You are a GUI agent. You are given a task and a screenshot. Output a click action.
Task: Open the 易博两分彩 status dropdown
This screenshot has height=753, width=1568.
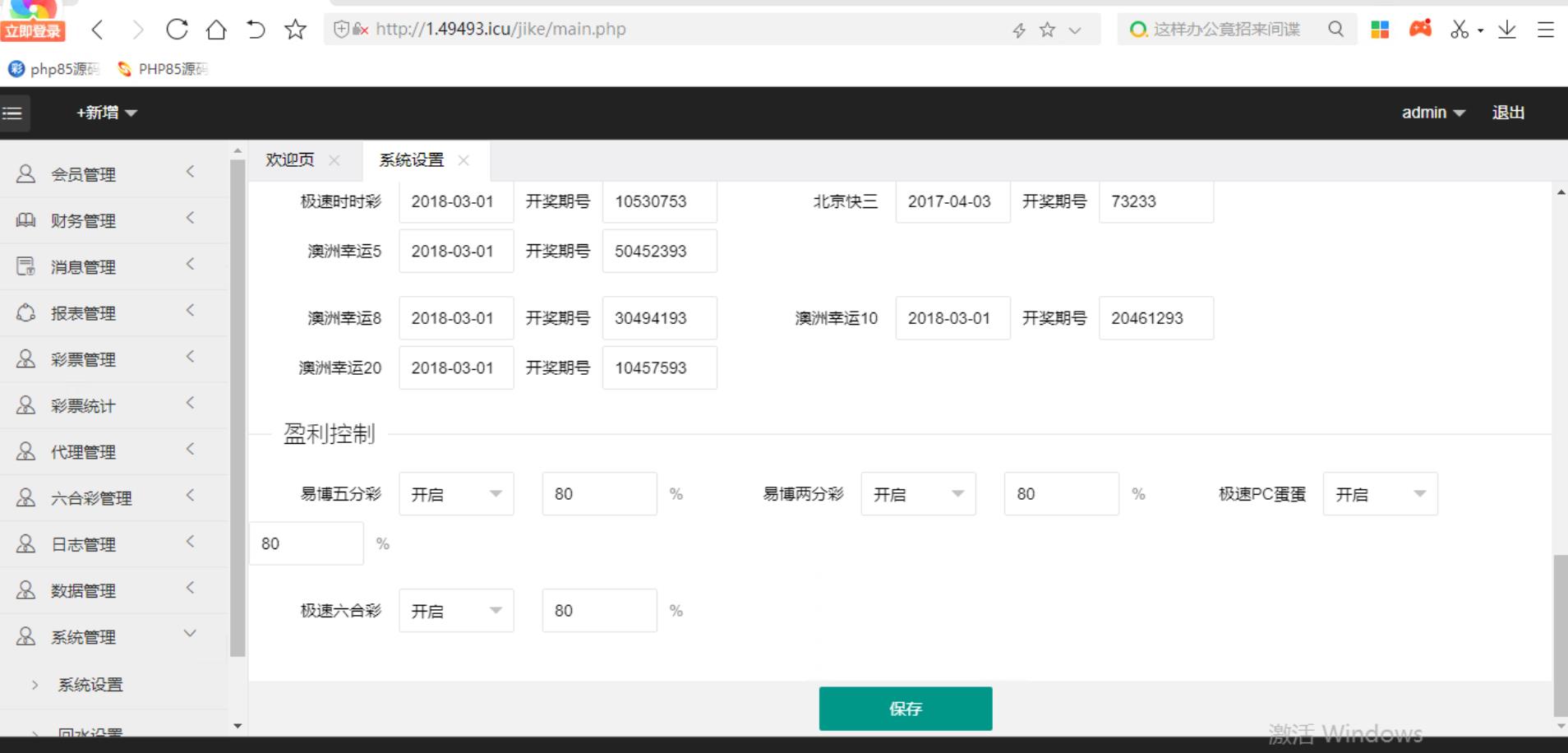(918, 494)
